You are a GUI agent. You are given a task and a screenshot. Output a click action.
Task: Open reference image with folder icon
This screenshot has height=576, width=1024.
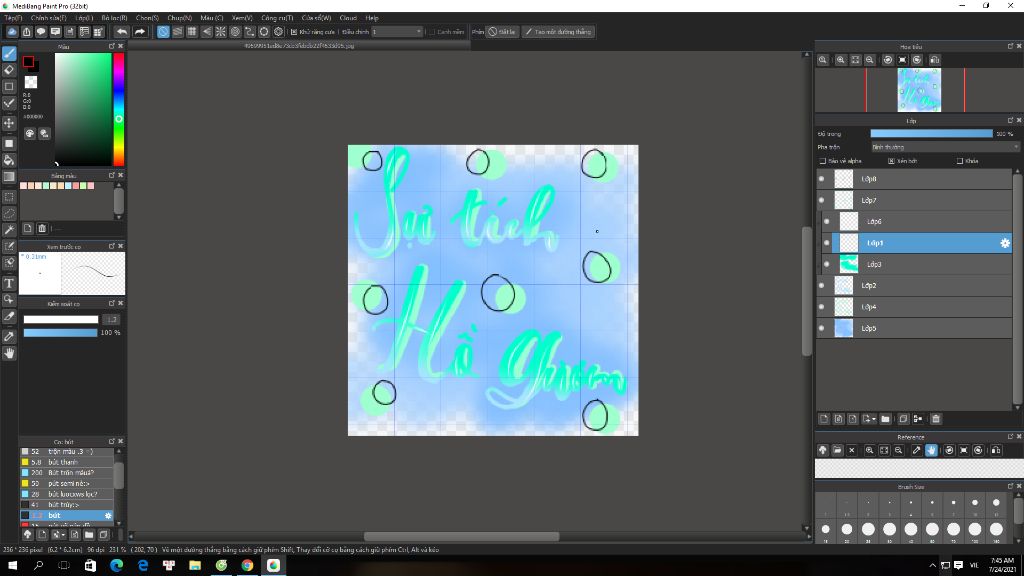click(x=837, y=450)
